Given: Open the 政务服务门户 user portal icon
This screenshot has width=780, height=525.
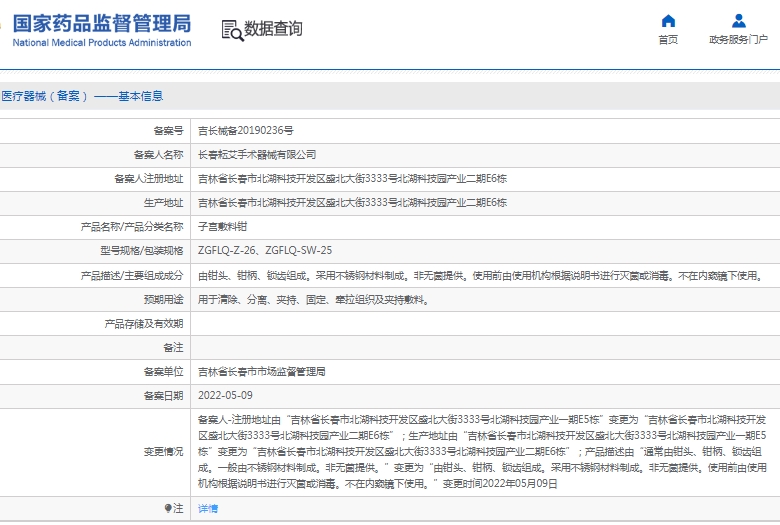Looking at the screenshot, I should (739, 21).
